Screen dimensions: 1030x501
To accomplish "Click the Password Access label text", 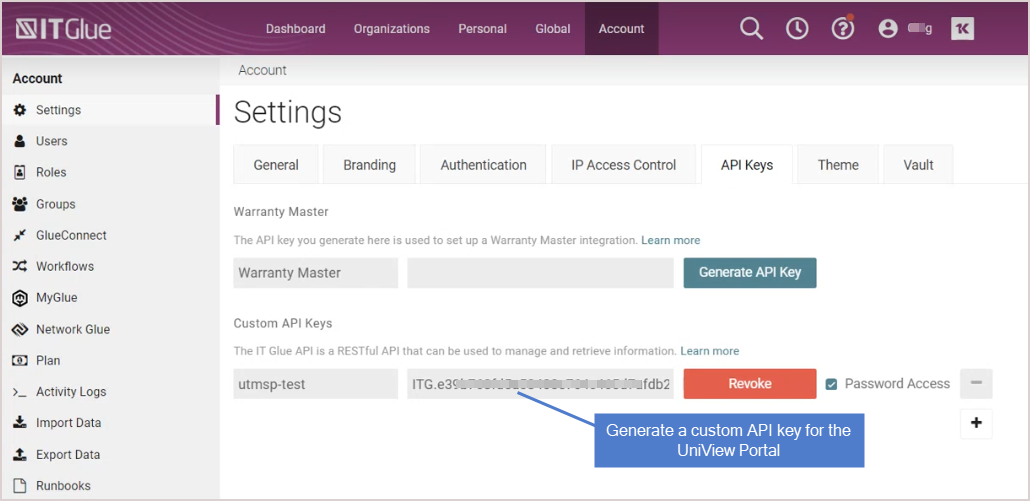I will (x=897, y=383).
